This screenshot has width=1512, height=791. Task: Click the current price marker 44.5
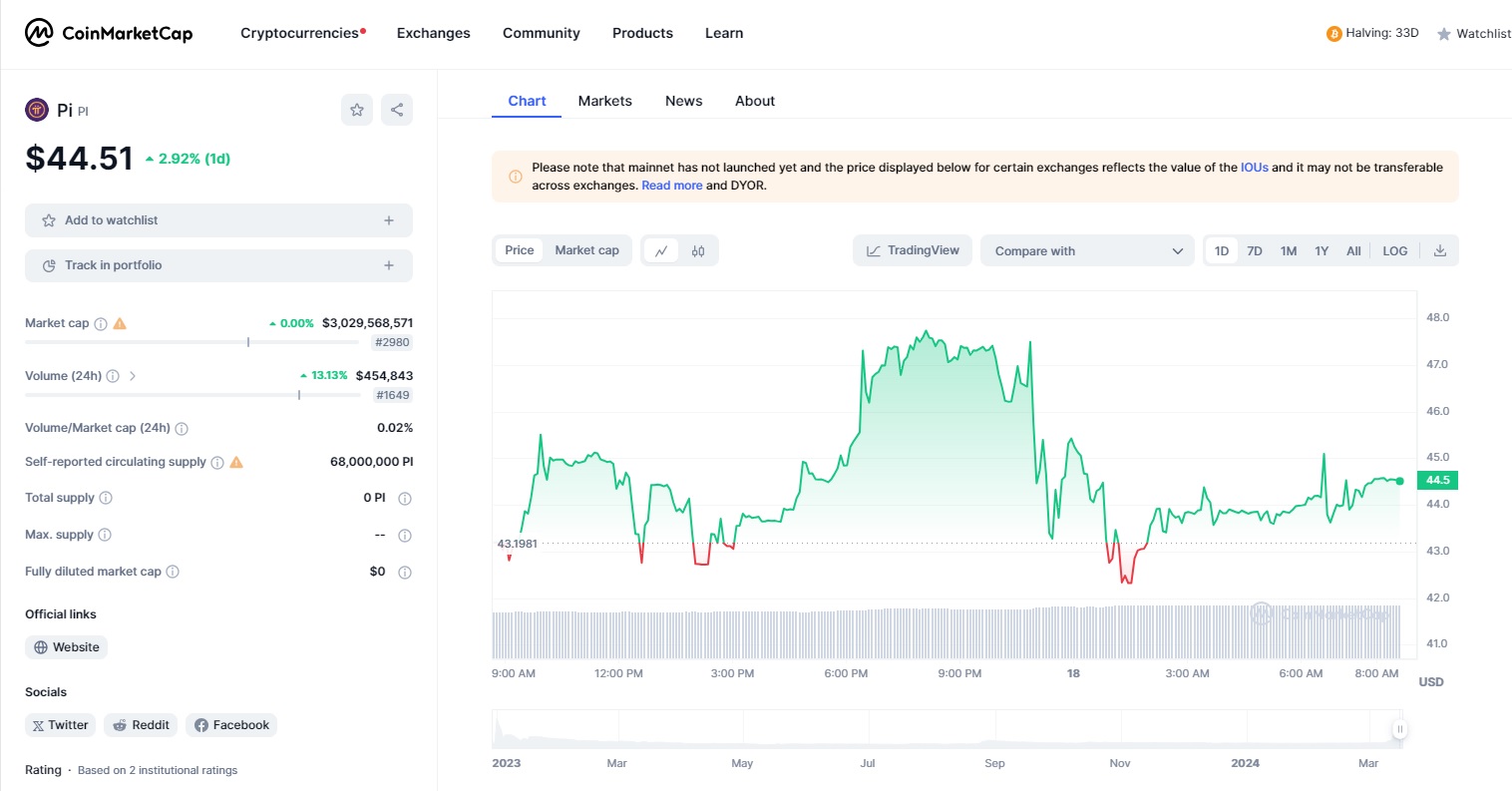1438,480
